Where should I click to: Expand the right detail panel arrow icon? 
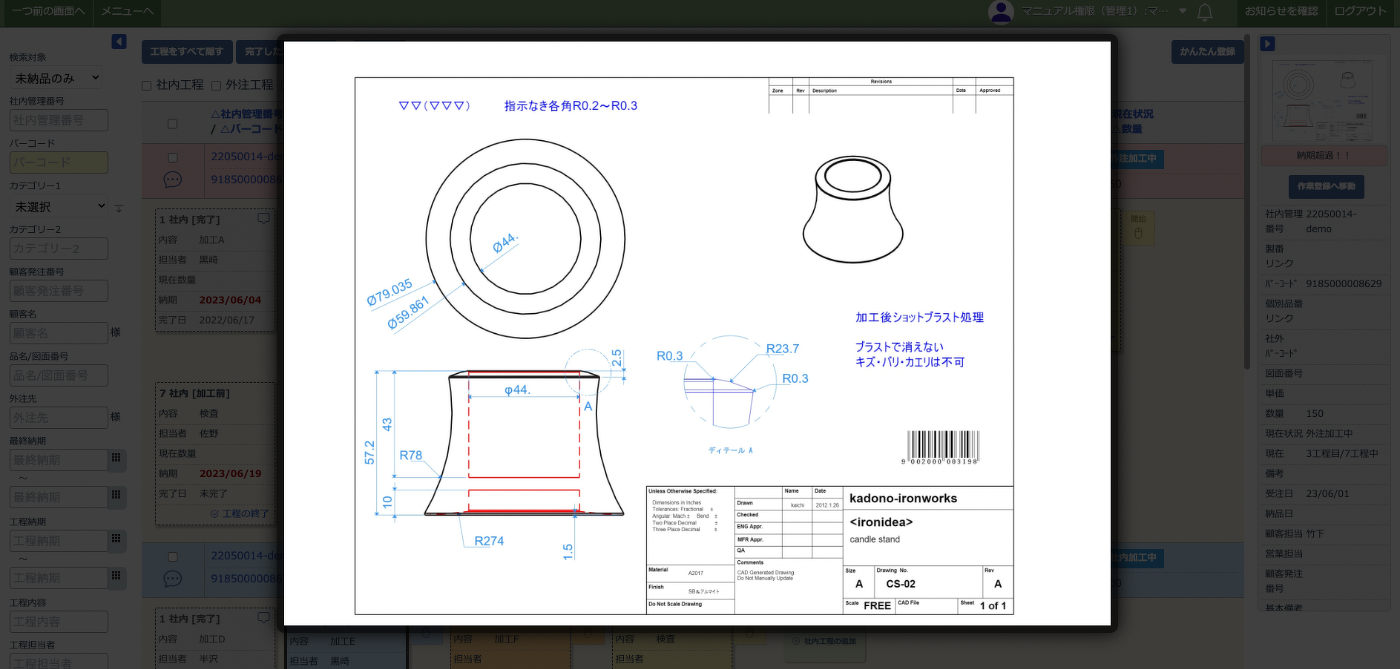[1267, 43]
